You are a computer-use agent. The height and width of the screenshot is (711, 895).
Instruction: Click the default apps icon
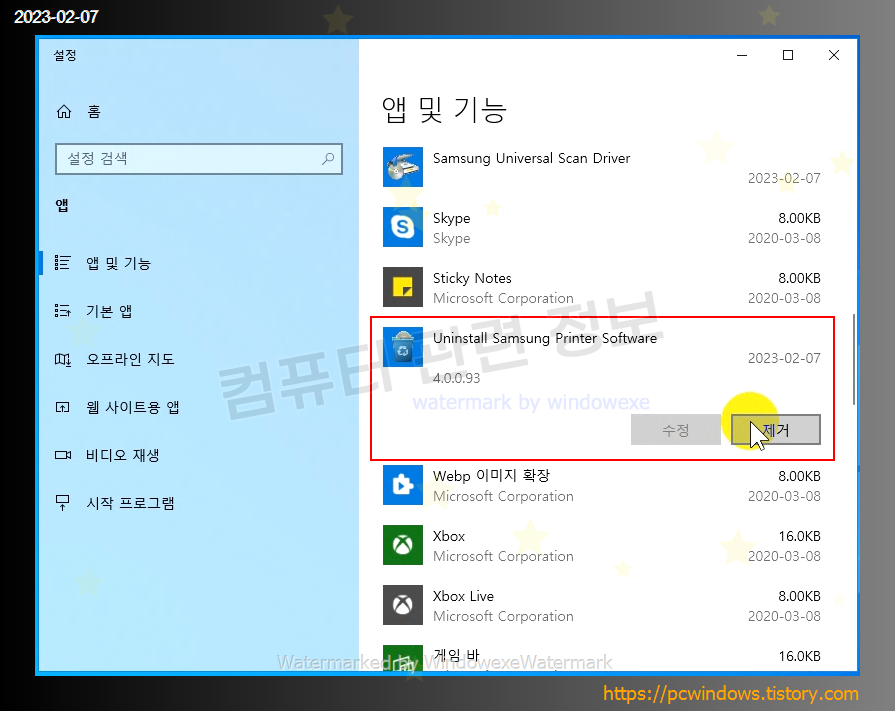point(62,310)
